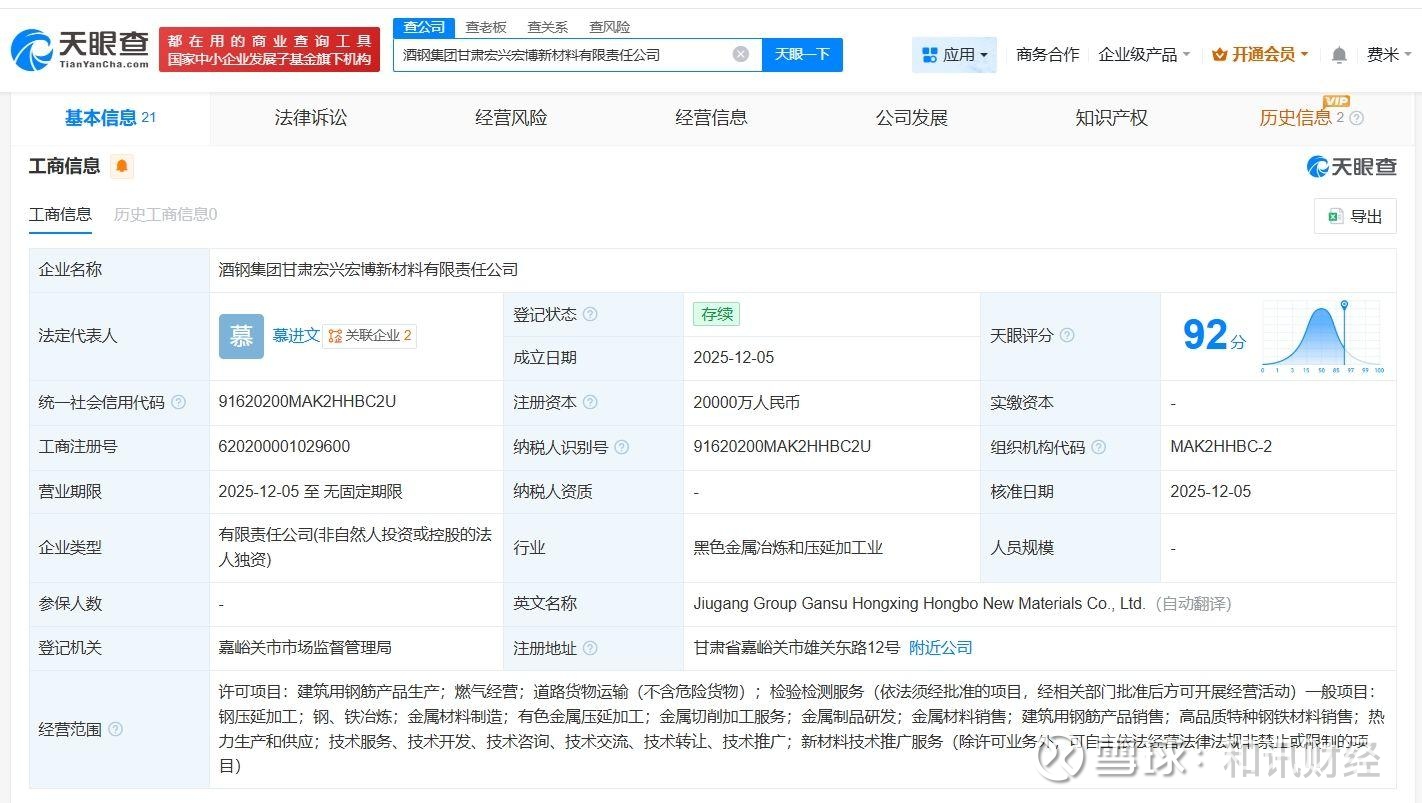Switch to the 法律诉讼 tab
This screenshot has height=803, width=1422.
[310, 118]
